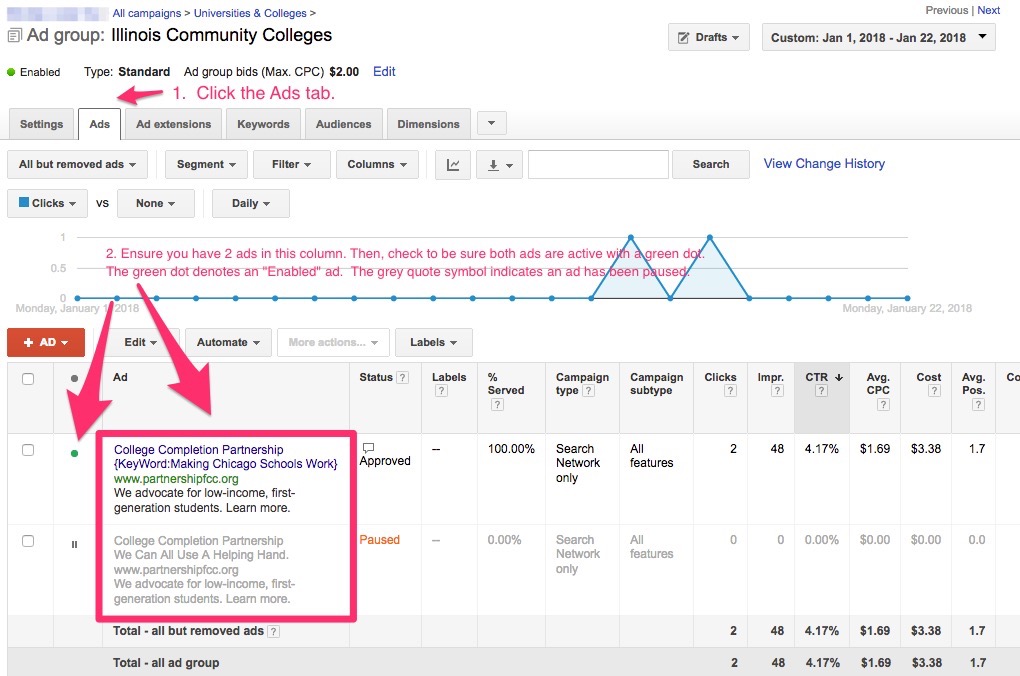Click the Approved status text

[x=385, y=461]
